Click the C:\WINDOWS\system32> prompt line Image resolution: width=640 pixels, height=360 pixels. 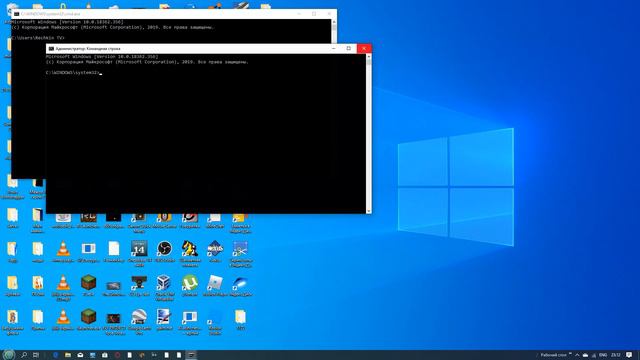point(73,73)
